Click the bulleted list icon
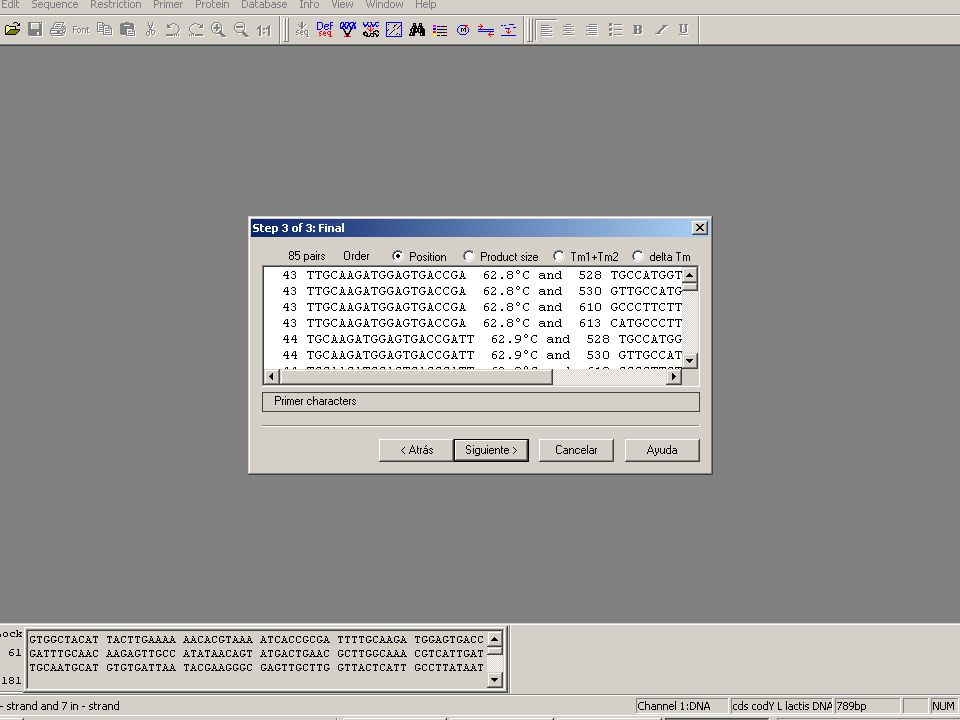The width and height of the screenshot is (960, 720). point(615,29)
